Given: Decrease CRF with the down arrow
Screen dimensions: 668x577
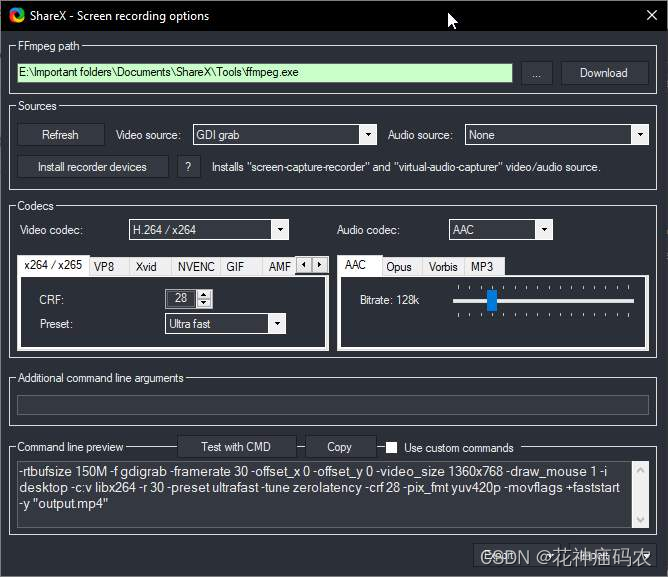Looking at the screenshot, I should pos(204,303).
